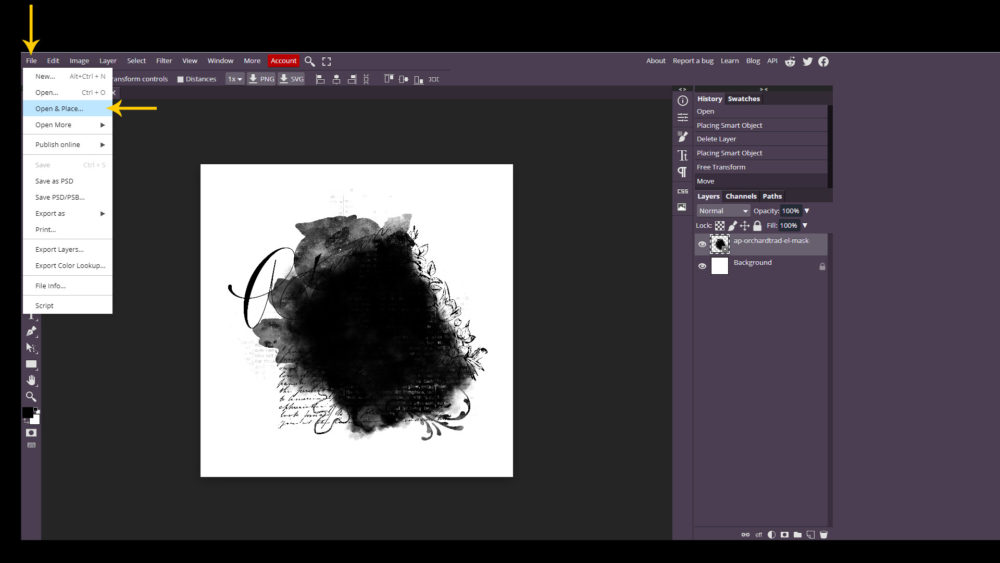The height and width of the screenshot is (563, 1000).
Task: Expand the Opacity slider arrow
Action: point(807,211)
